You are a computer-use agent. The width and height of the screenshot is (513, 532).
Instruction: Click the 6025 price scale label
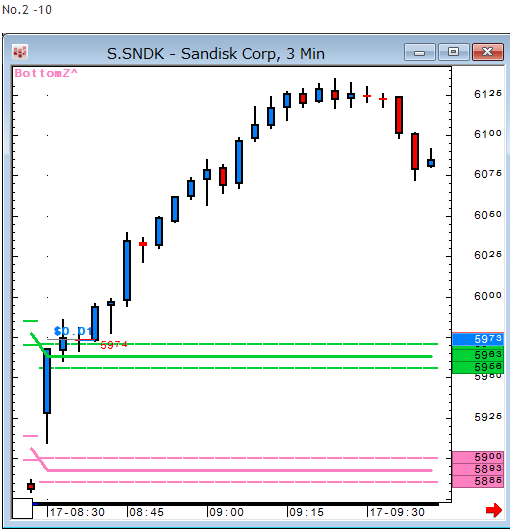(x=488, y=255)
